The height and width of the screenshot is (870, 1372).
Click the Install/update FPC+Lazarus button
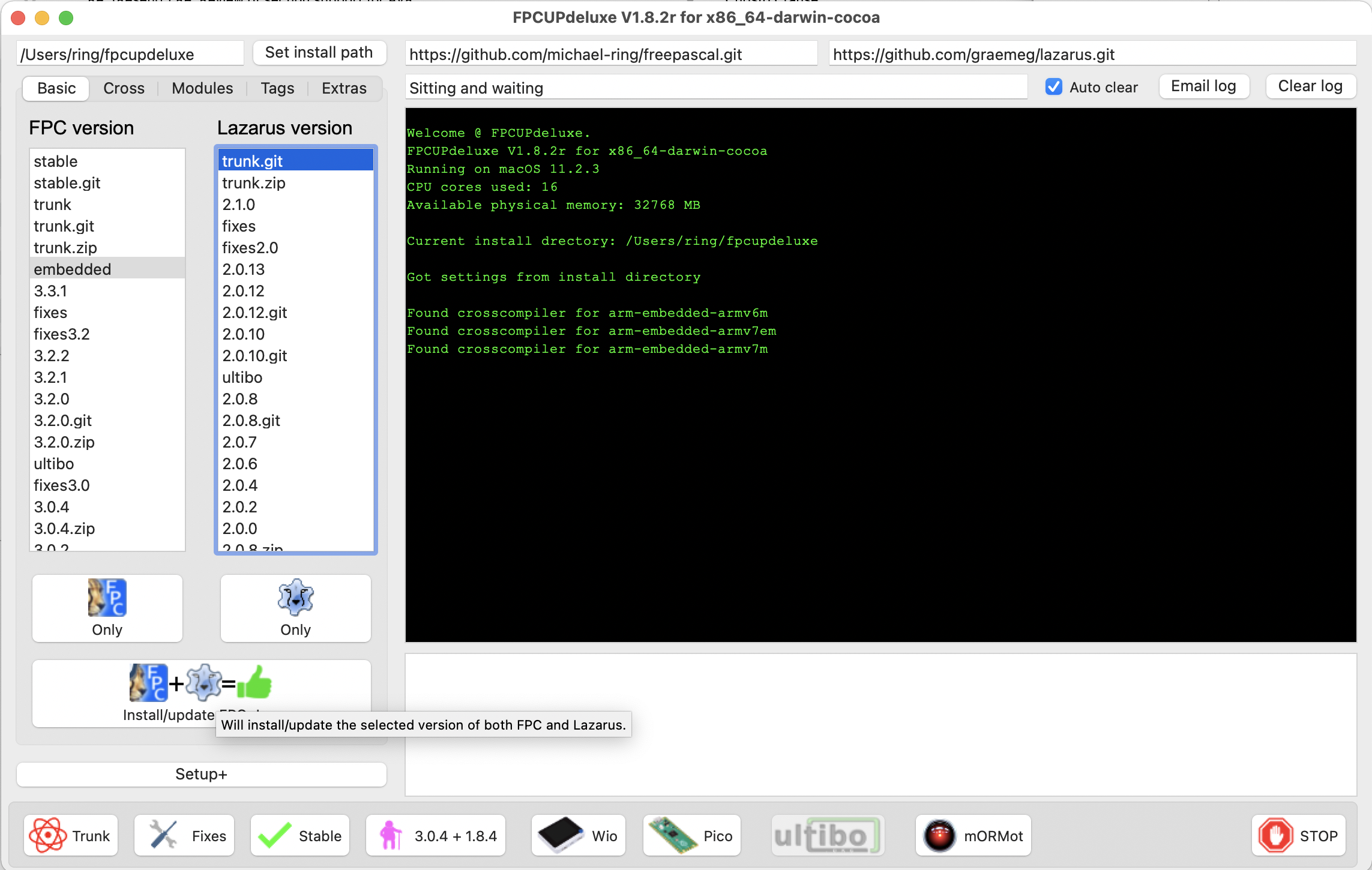pyautogui.click(x=202, y=694)
